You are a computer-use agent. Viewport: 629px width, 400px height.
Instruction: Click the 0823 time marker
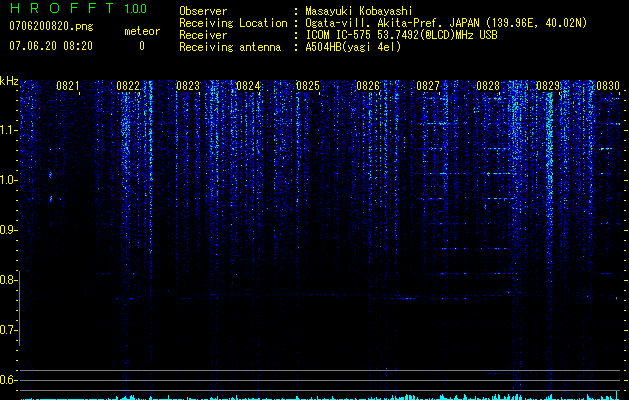point(188,86)
